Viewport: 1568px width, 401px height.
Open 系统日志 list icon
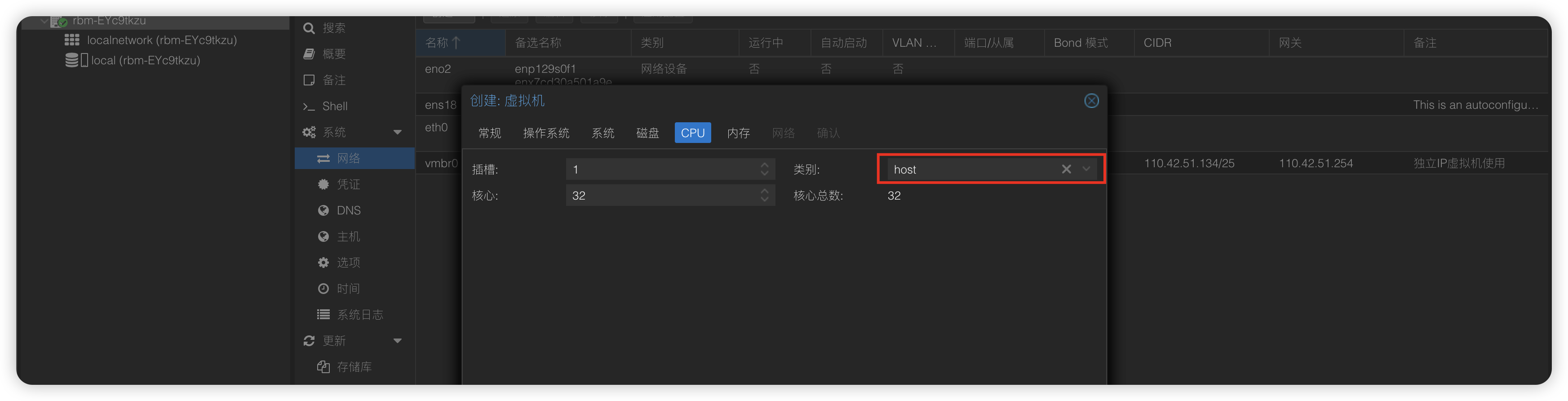click(x=323, y=315)
